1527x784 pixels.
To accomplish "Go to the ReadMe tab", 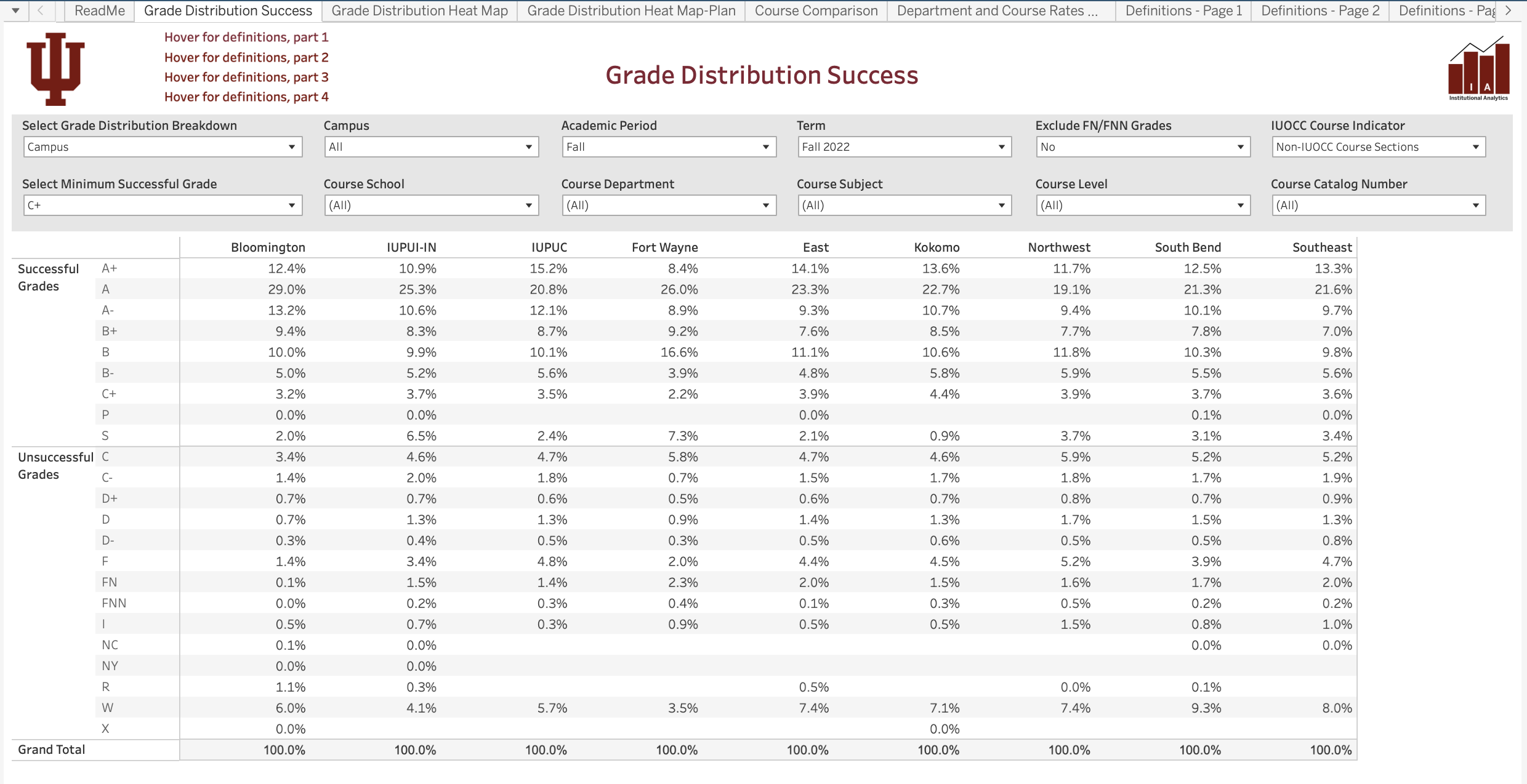I will [99, 10].
